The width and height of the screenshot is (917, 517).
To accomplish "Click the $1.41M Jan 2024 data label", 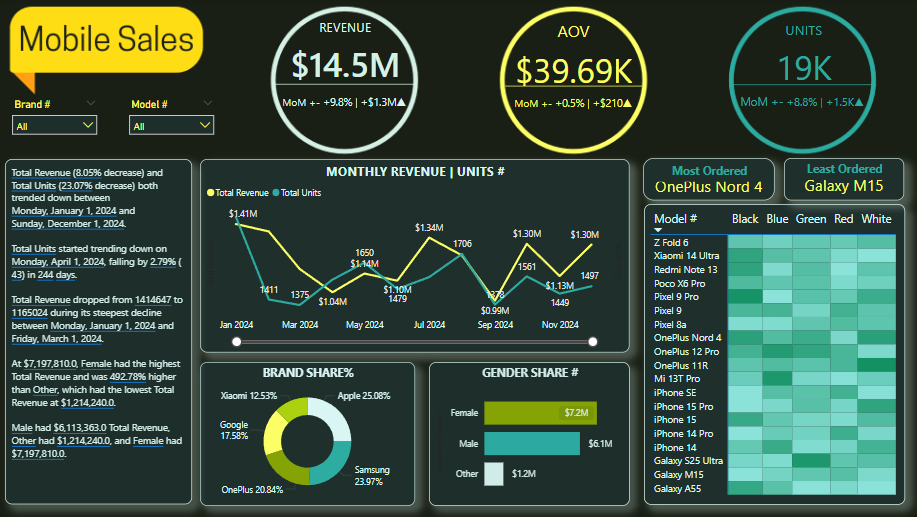I will pos(243,213).
